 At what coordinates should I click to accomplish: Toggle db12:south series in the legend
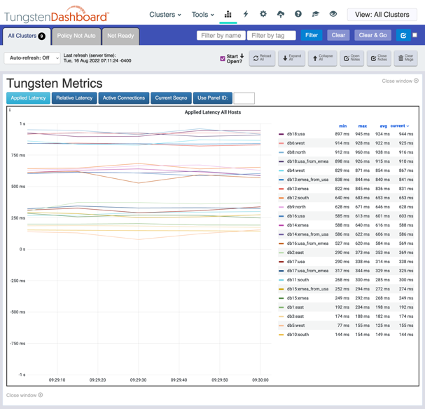click(298, 198)
